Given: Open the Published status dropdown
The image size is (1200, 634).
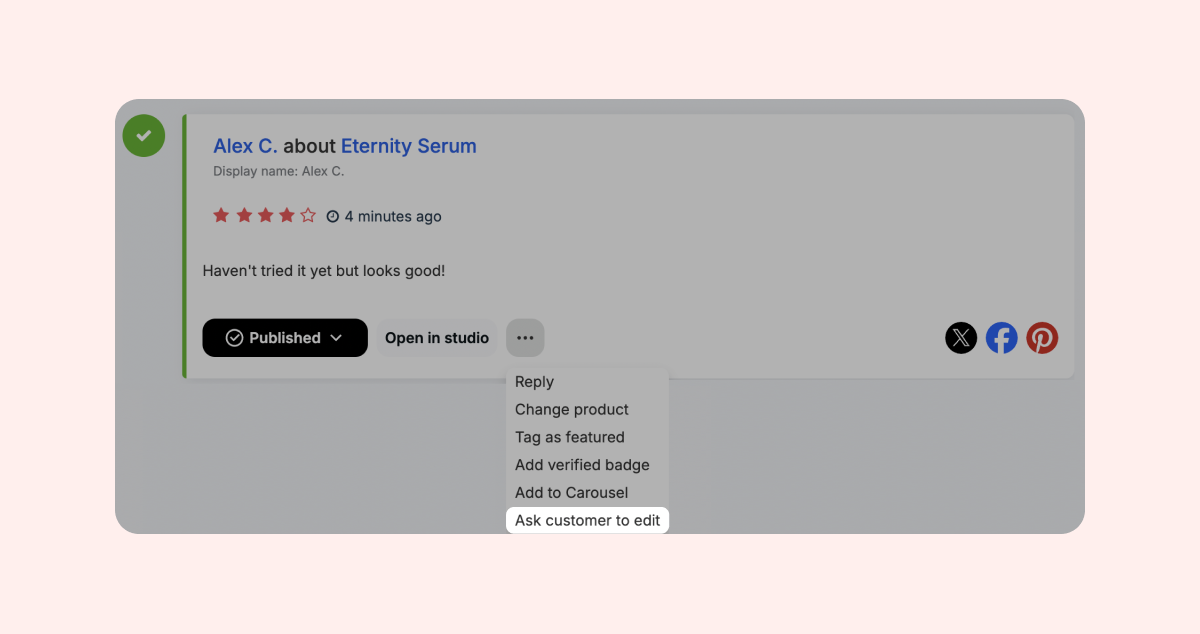Looking at the screenshot, I should pyautogui.click(x=285, y=338).
